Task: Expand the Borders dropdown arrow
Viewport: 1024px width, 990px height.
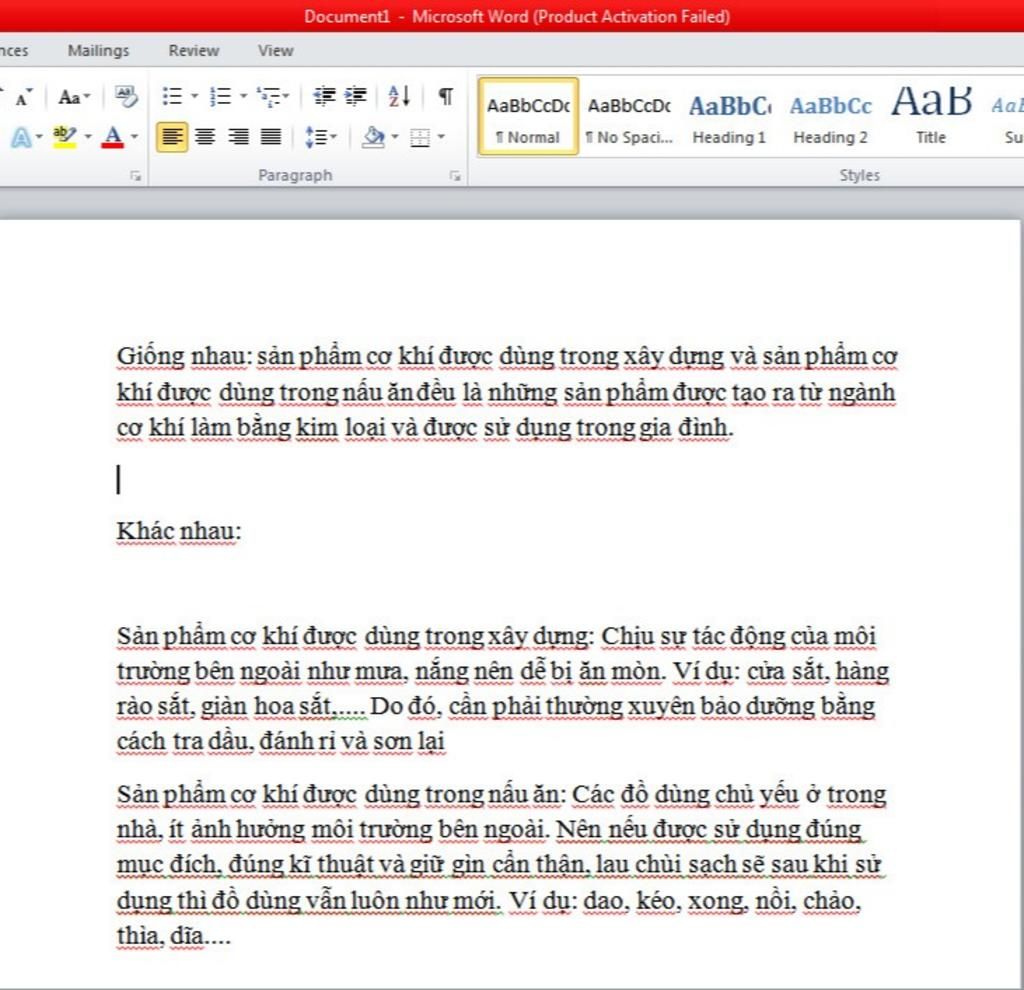Action: coord(441,137)
